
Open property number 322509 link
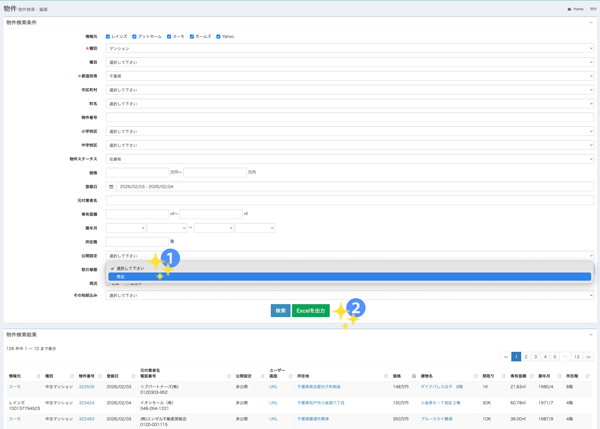click(86, 387)
